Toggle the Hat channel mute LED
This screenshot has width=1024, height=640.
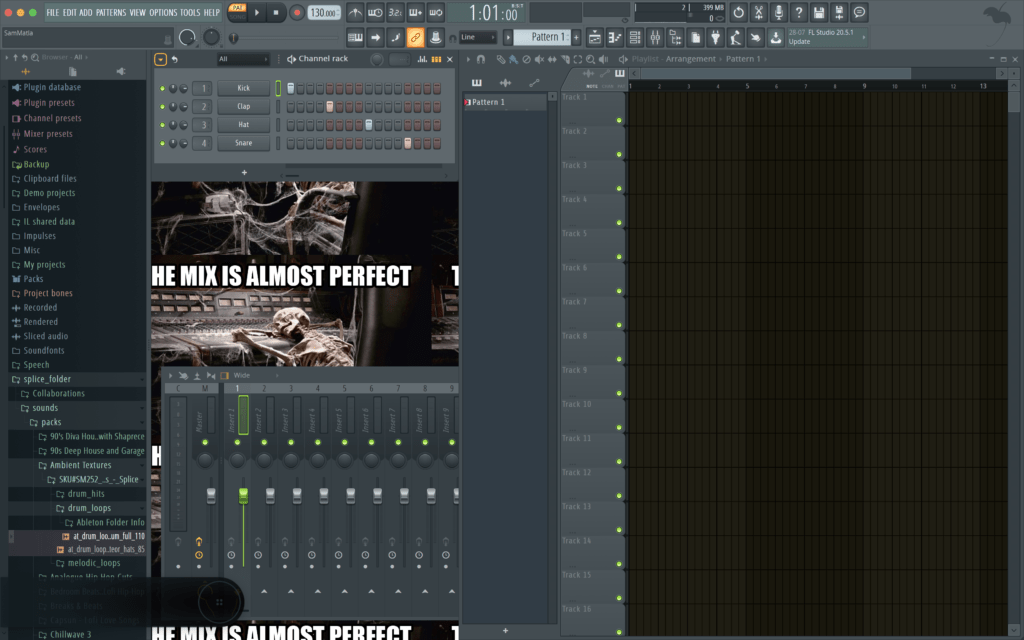click(163, 125)
